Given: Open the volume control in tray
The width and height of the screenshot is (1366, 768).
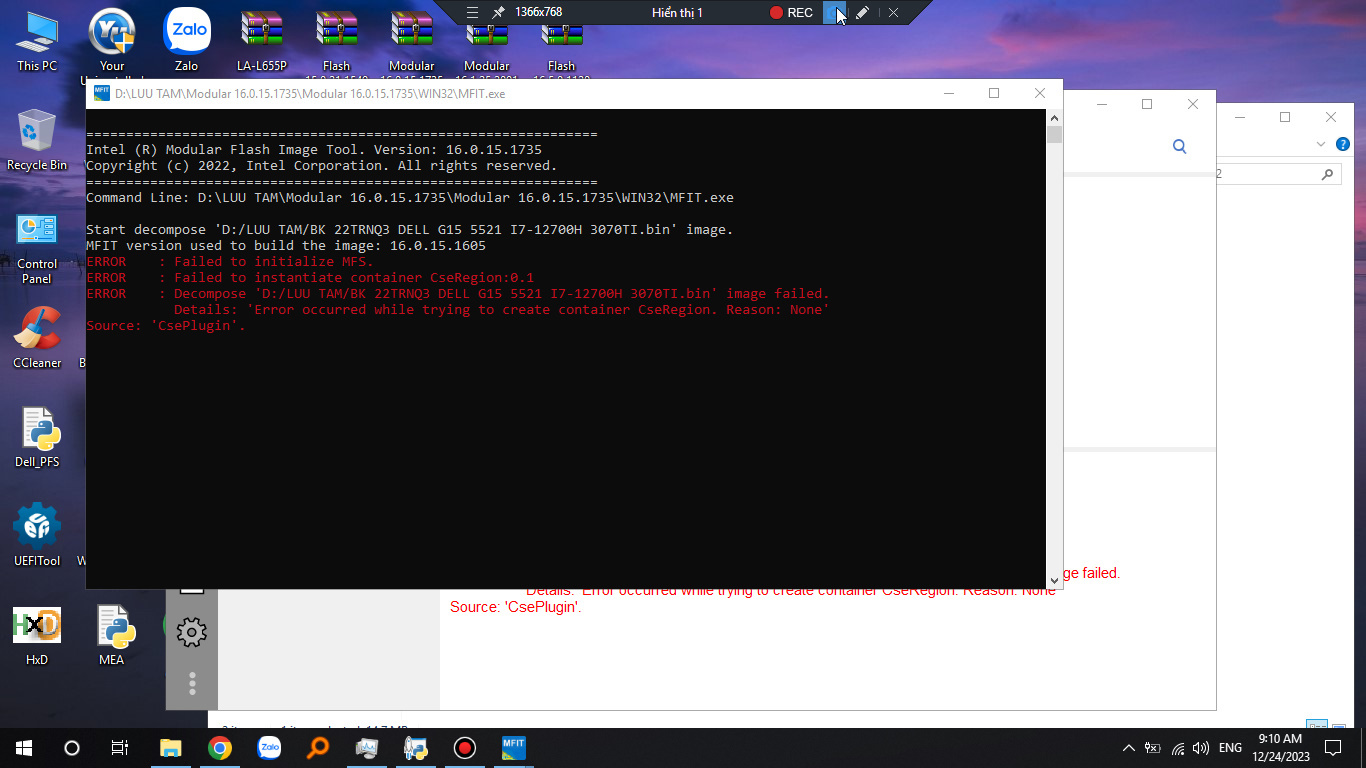Looking at the screenshot, I should point(1201,748).
